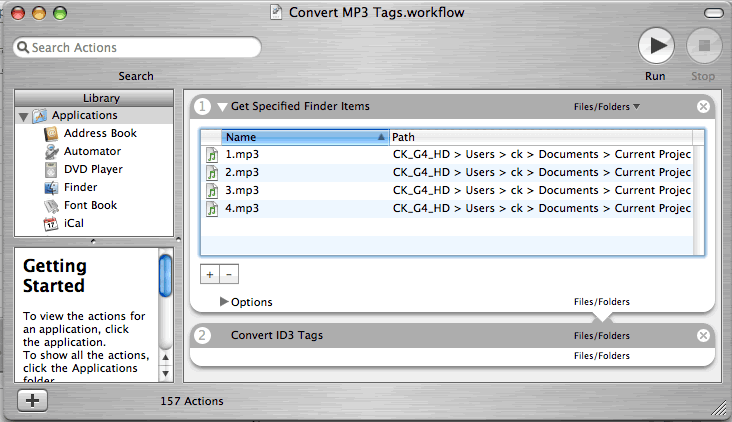Click the Stop workflow button
732x422 pixels.
pyautogui.click(x=704, y=46)
